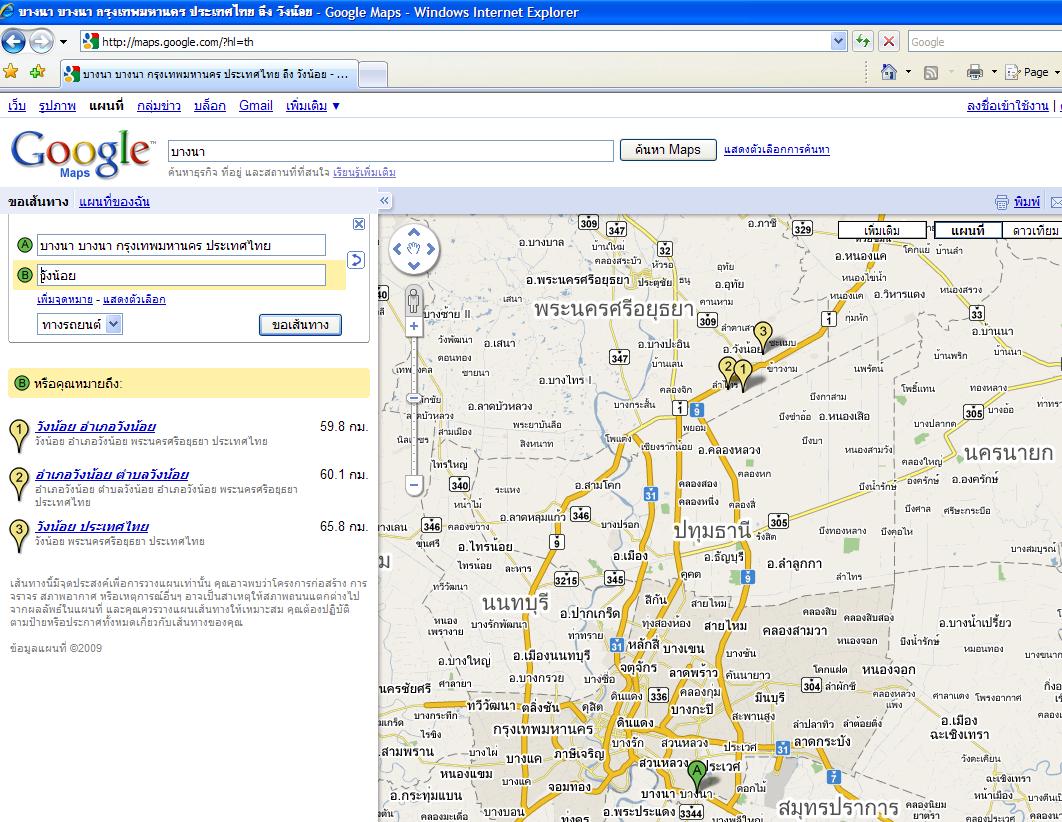Image resolution: width=1062 pixels, height=822 pixels.
Task: Open the เรียนรู้เพิ่มเติม link
Action: (x=364, y=172)
